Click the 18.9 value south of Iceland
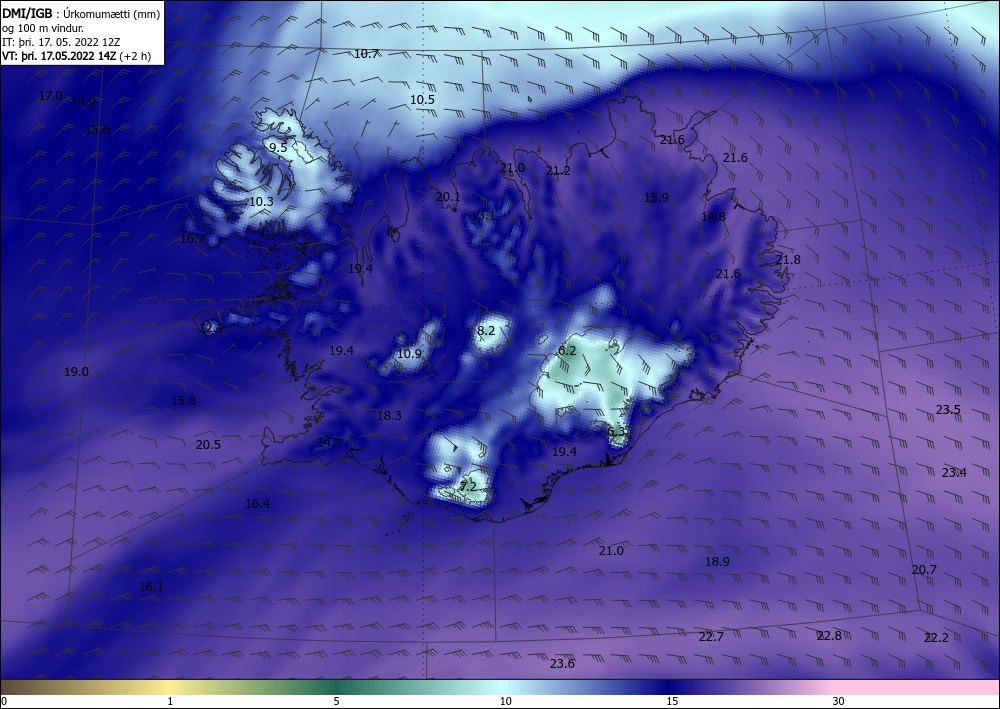This screenshot has height=709, width=1000. click(717, 562)
